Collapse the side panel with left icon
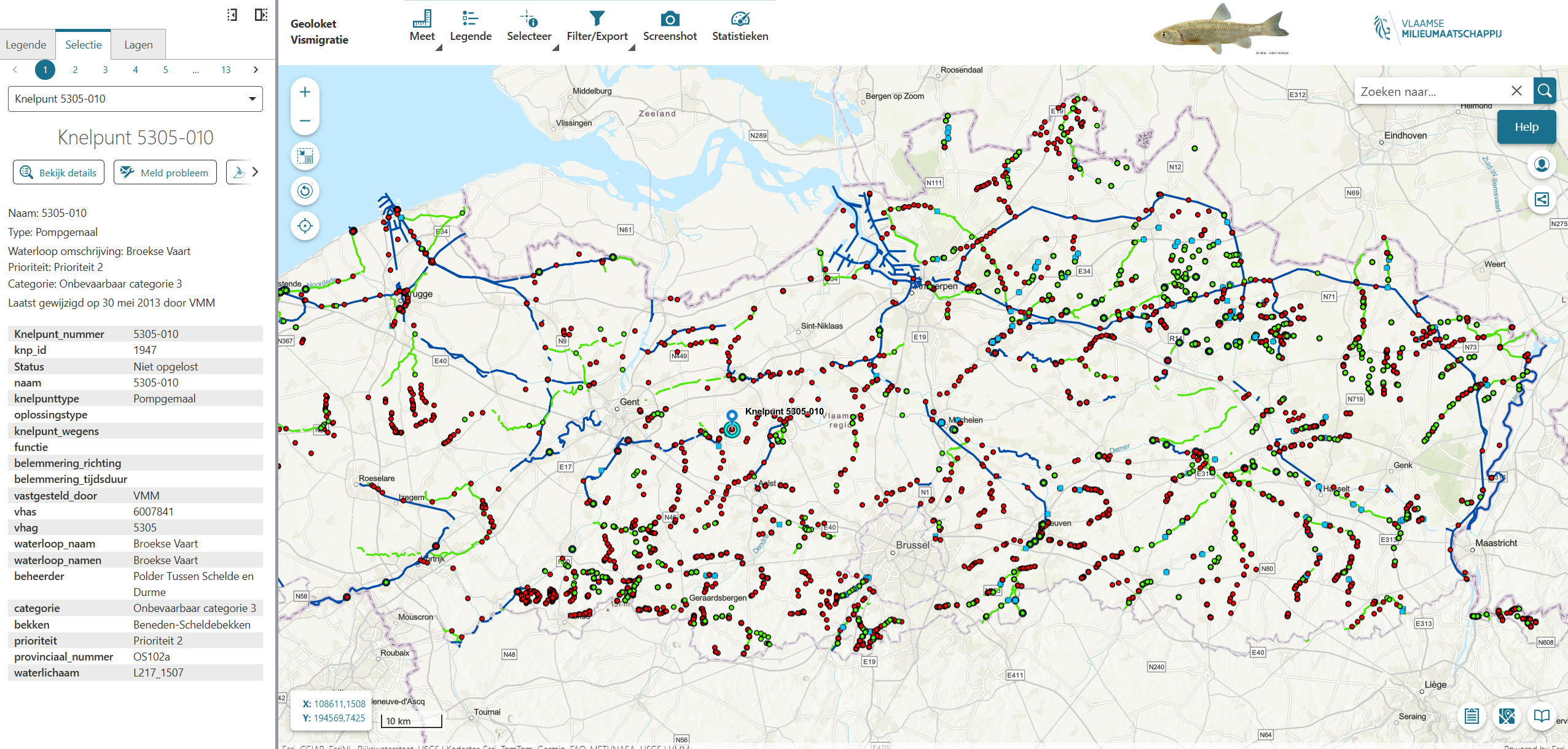1568x749 pixels. (x=232, y=15)
